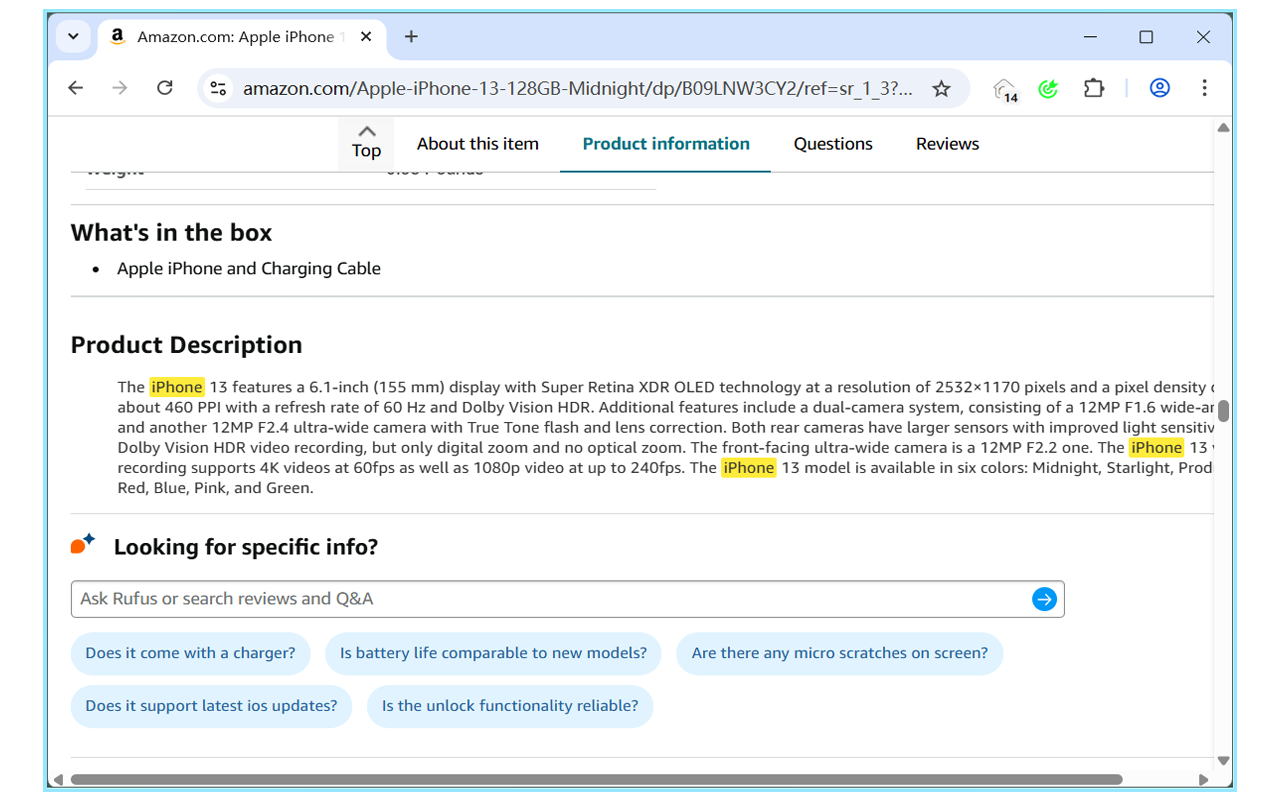The height and width of the screenshot is (800, 1280).
Task: Ask "Is the unlock functionality reliable?"
Action: tap(510, 706)
